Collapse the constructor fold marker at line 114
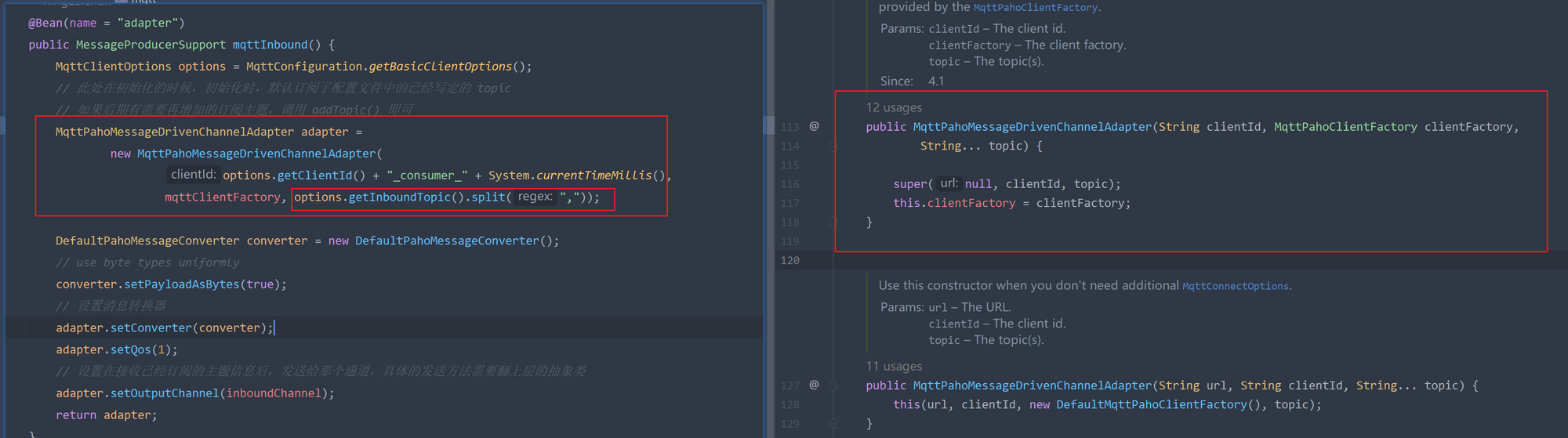 coord(833,146)
